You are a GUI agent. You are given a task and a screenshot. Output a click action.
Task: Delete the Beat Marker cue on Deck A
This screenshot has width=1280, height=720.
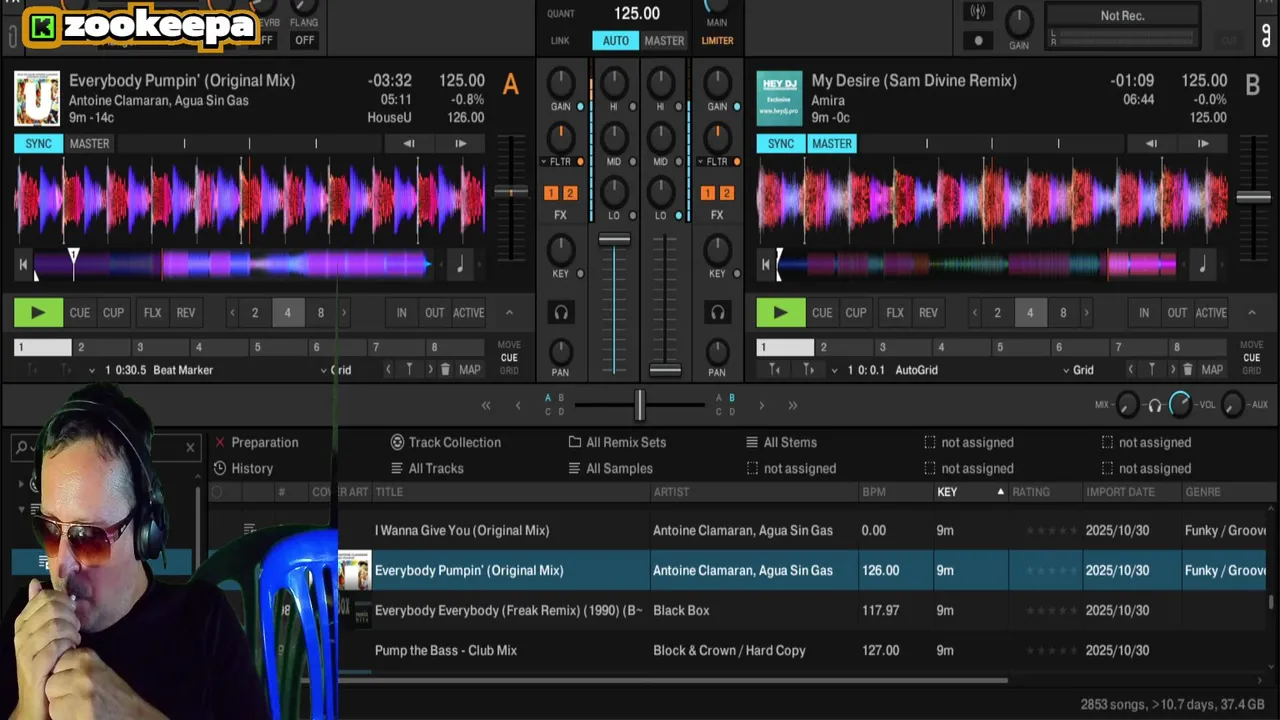[445, 370]
